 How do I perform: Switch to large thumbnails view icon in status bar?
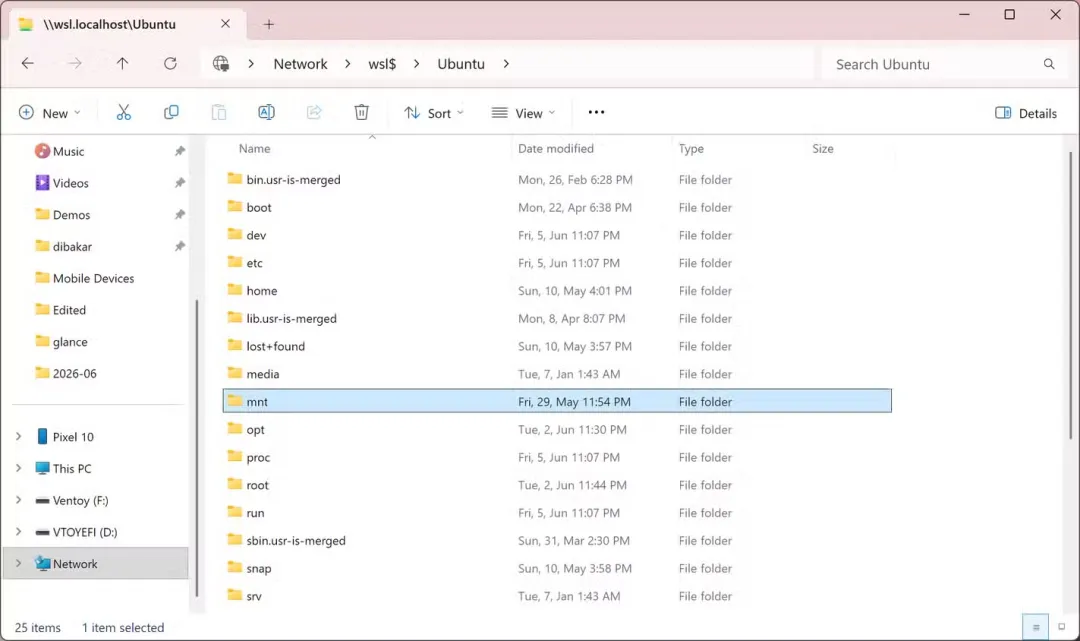pos(1061,627)
